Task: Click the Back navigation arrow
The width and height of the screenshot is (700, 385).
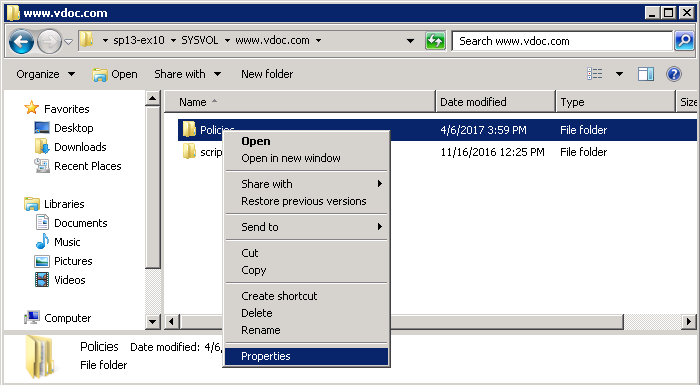Action: (x=21, y=42)
